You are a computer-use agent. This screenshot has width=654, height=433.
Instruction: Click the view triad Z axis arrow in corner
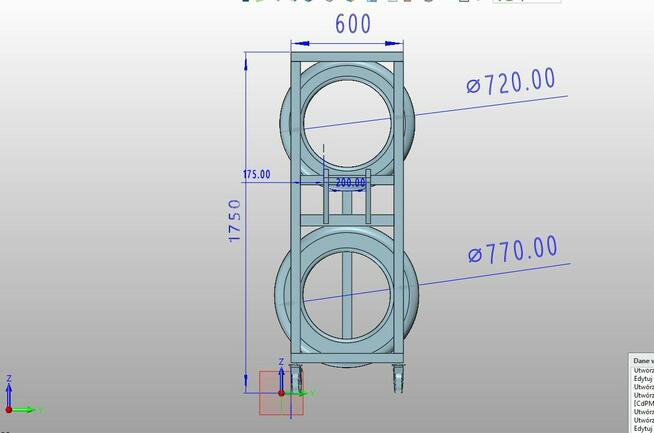(x=9, y=384)
